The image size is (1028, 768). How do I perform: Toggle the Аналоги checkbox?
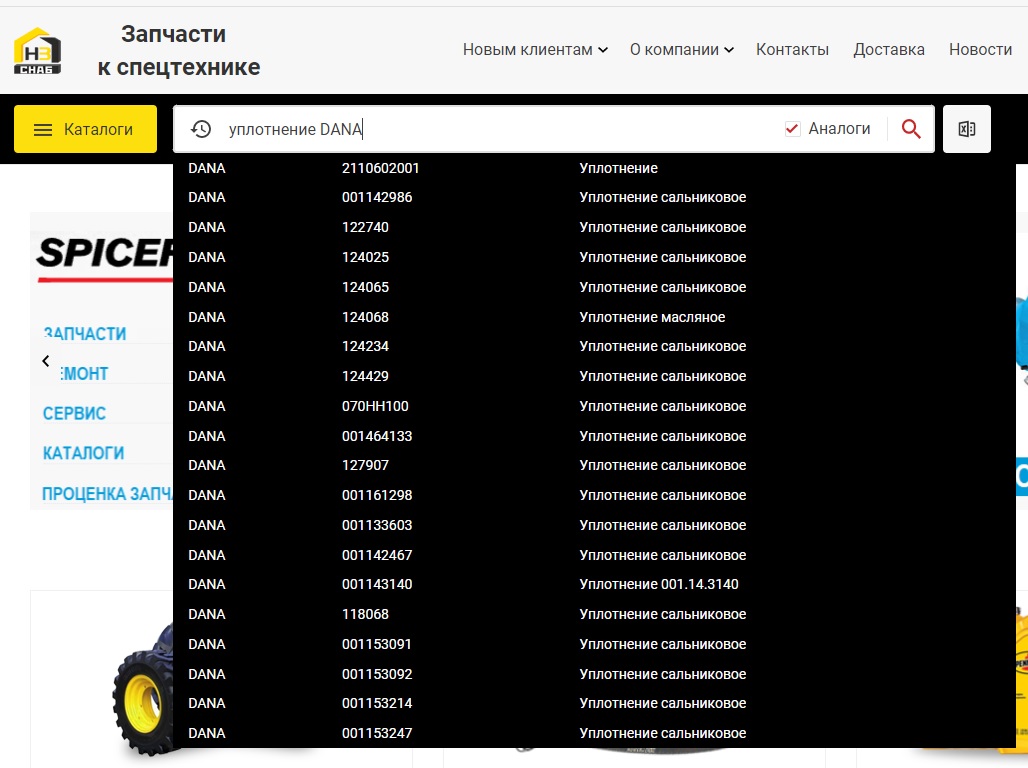[x=793, y=129]
